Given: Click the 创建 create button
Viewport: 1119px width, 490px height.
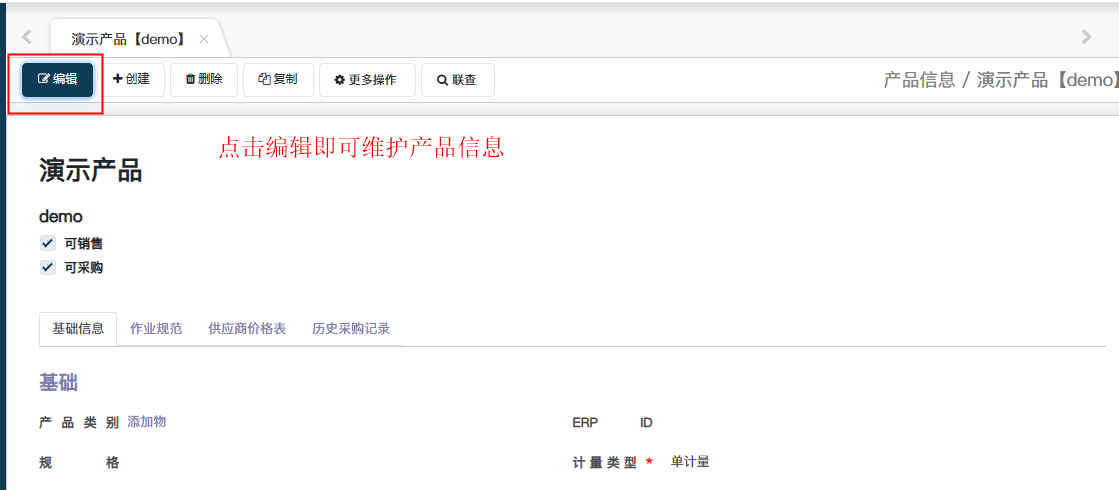Looking at the screenshot, I should 131,80.
